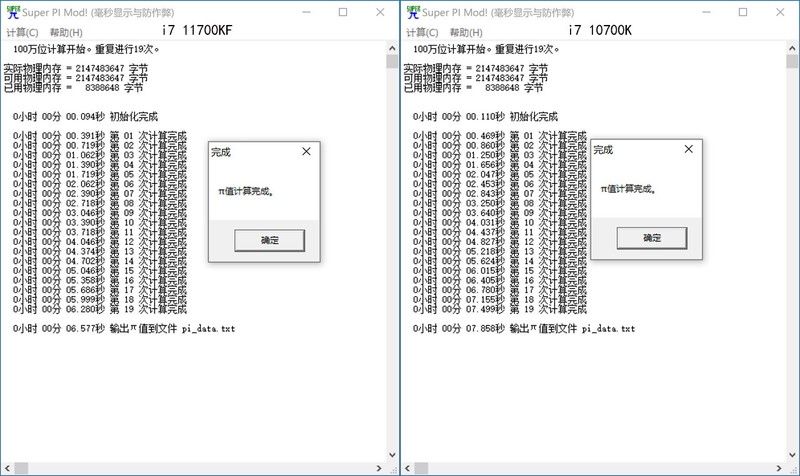Maximize the i7 11700KF Super PI window
Screen dimensions: 800x476
point(343,12)
